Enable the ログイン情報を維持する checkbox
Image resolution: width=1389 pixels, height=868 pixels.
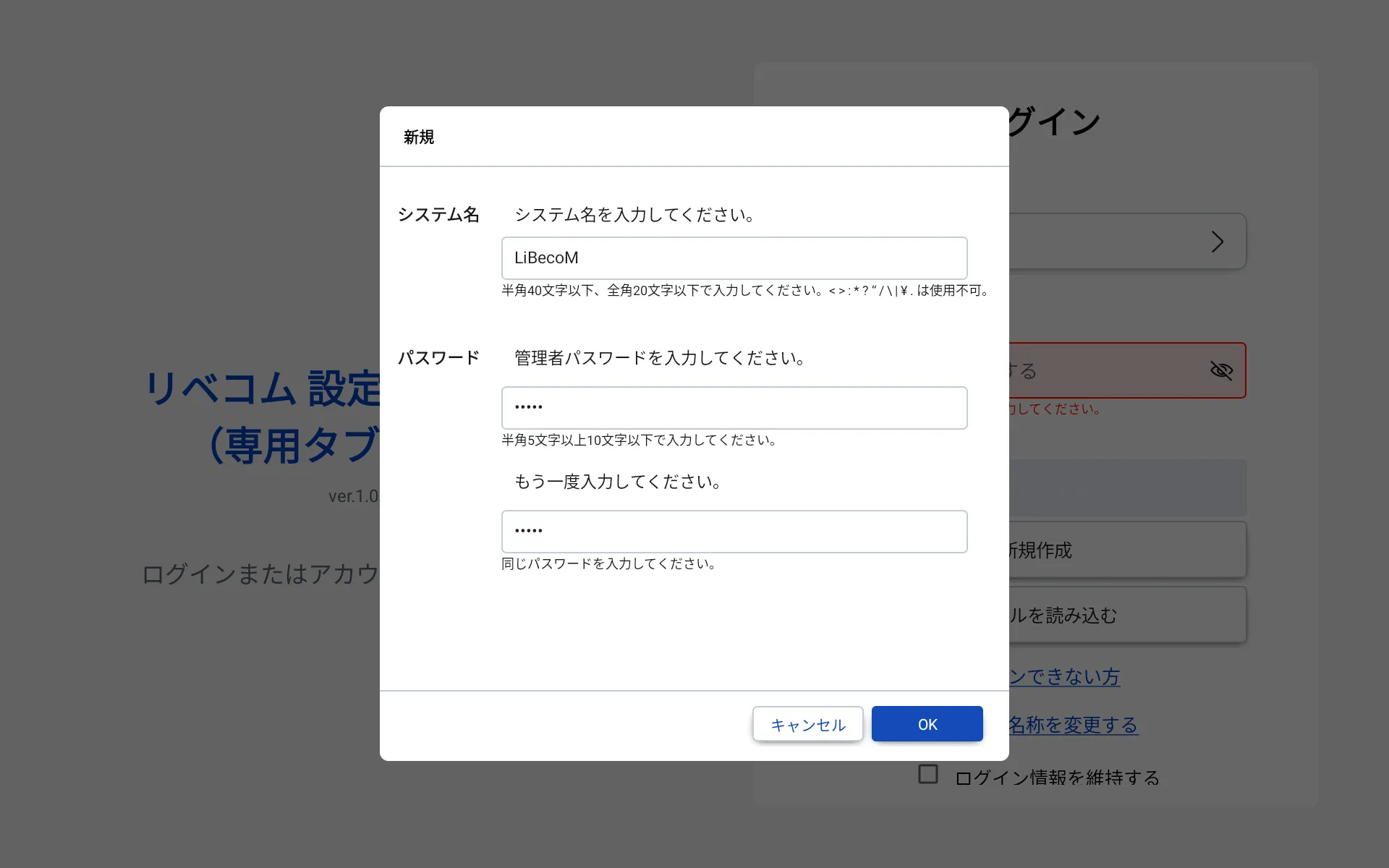[x=928, y=774]
